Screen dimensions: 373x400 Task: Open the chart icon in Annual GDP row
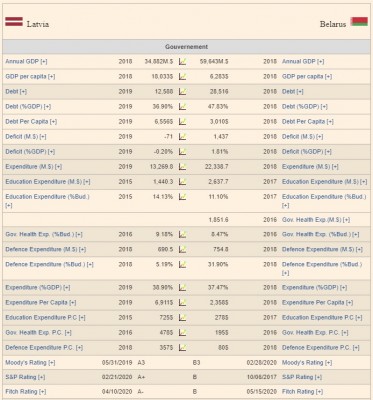pos(183,62)
